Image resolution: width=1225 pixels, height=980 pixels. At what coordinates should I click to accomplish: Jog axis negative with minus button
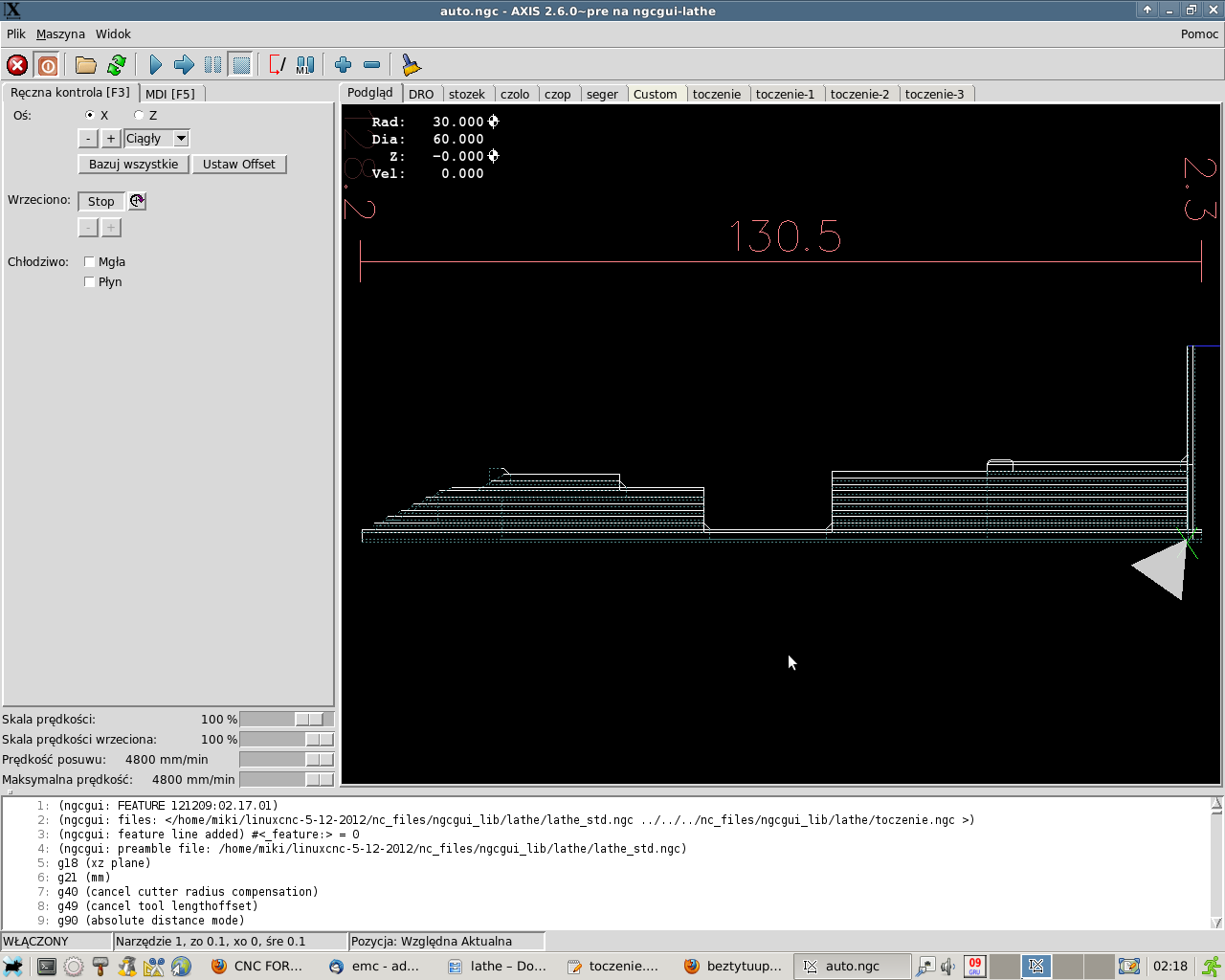88,139
